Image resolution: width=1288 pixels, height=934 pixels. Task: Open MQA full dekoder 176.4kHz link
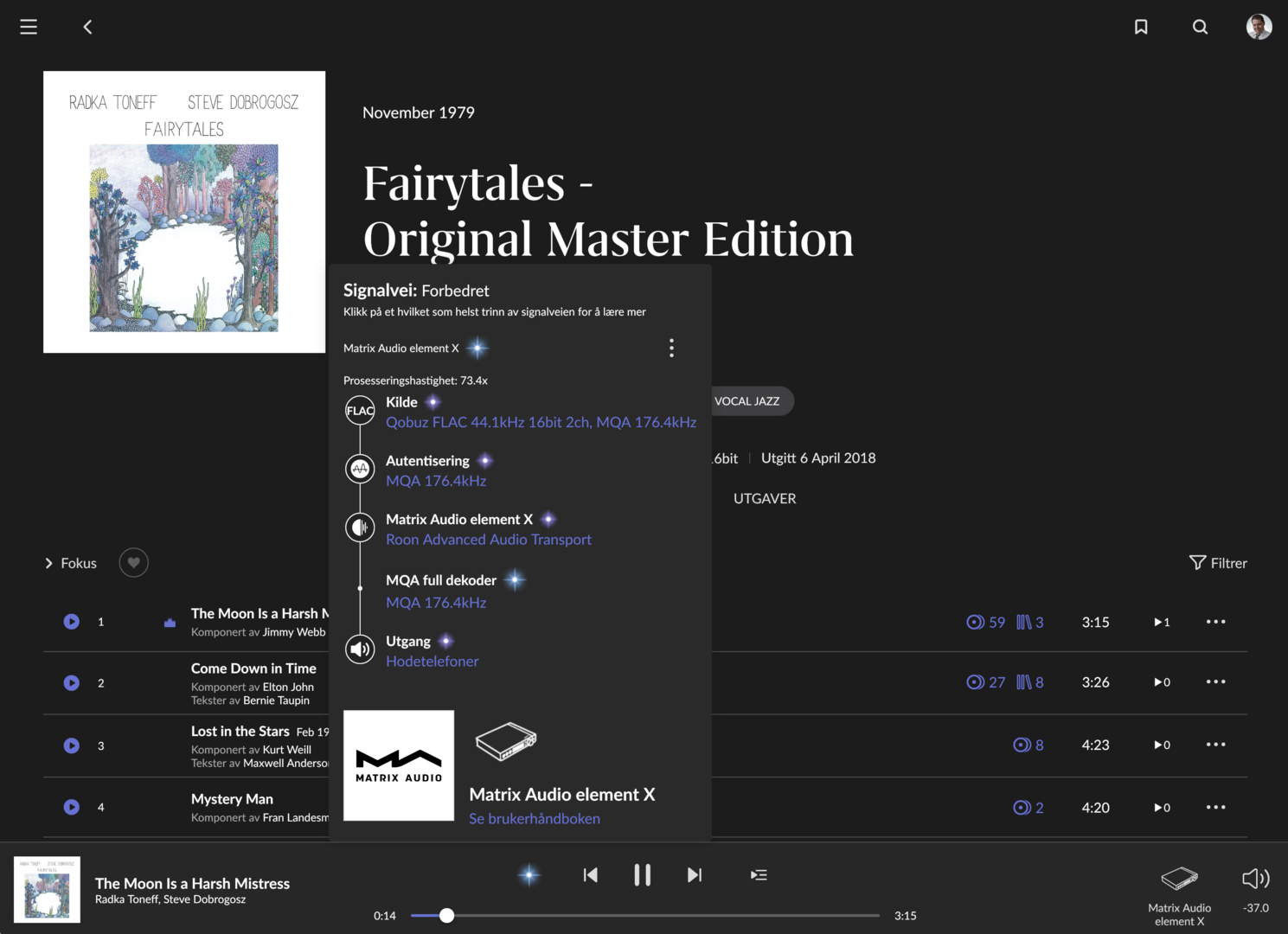[x=436, y=603]
